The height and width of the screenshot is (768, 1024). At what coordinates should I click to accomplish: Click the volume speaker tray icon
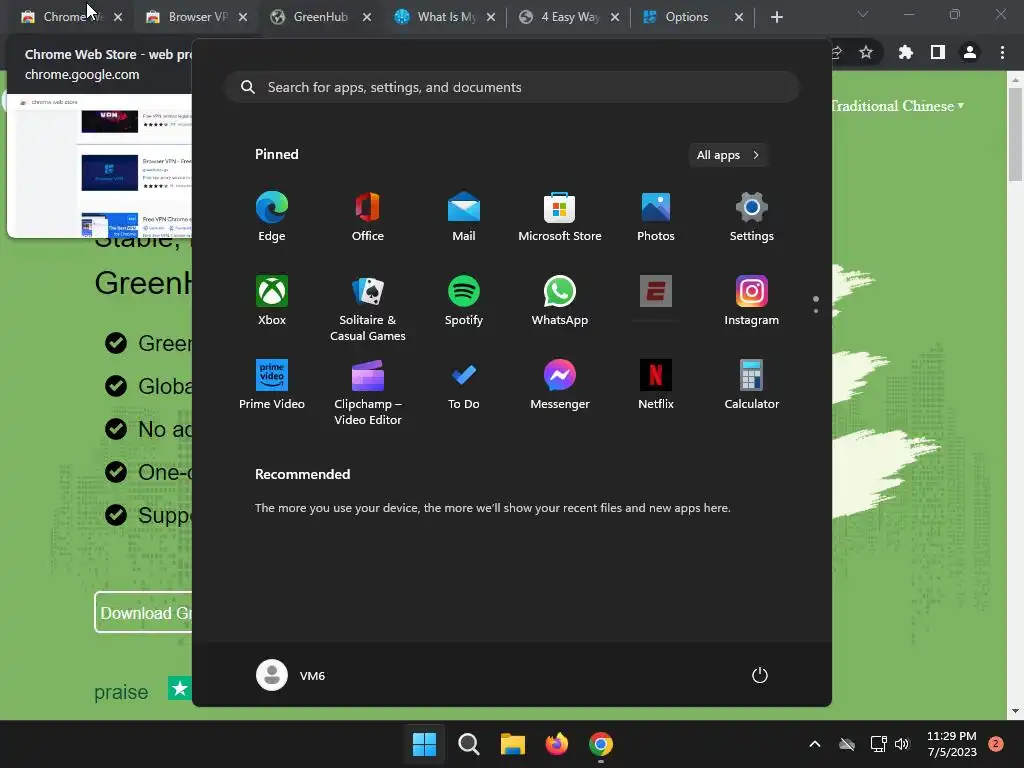click(902, 744)
